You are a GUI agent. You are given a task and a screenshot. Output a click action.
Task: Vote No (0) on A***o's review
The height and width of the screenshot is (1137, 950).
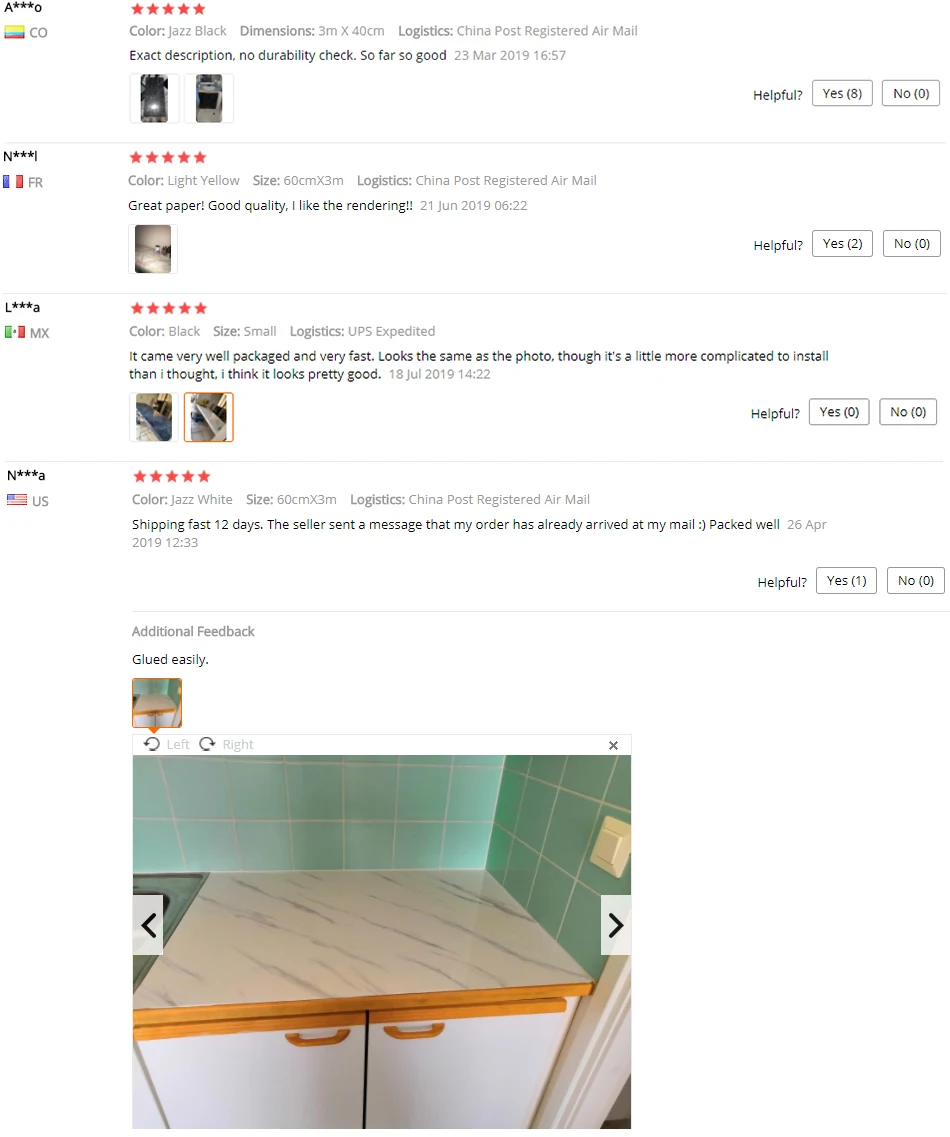point(911,94)
